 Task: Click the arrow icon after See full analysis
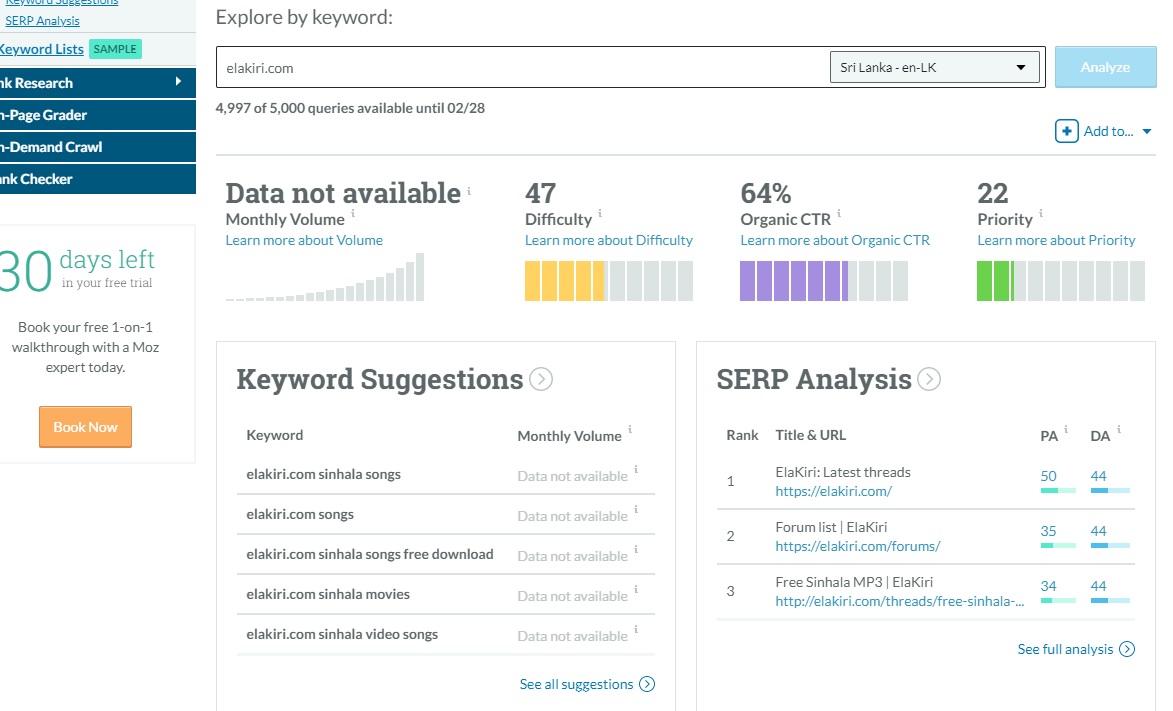tap(1127, 649)
